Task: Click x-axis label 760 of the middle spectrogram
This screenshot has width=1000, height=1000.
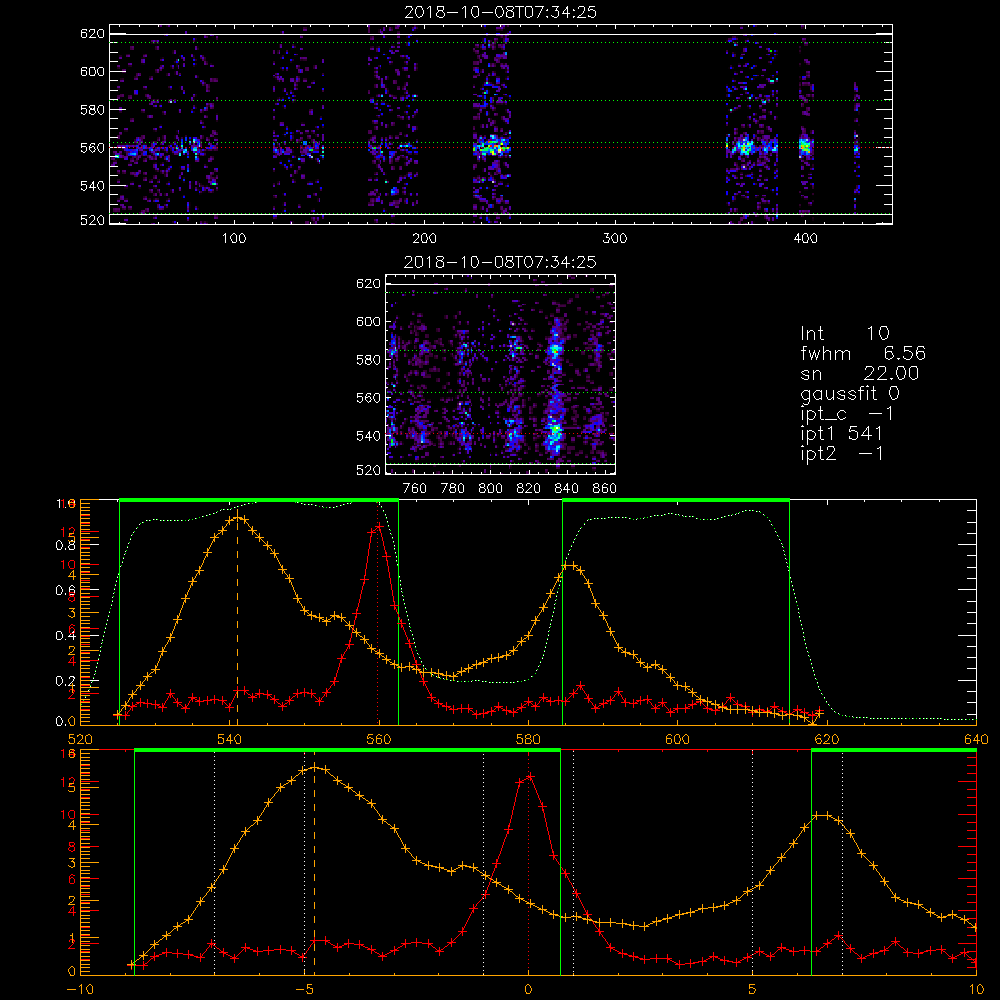Action: click(415, 489)
